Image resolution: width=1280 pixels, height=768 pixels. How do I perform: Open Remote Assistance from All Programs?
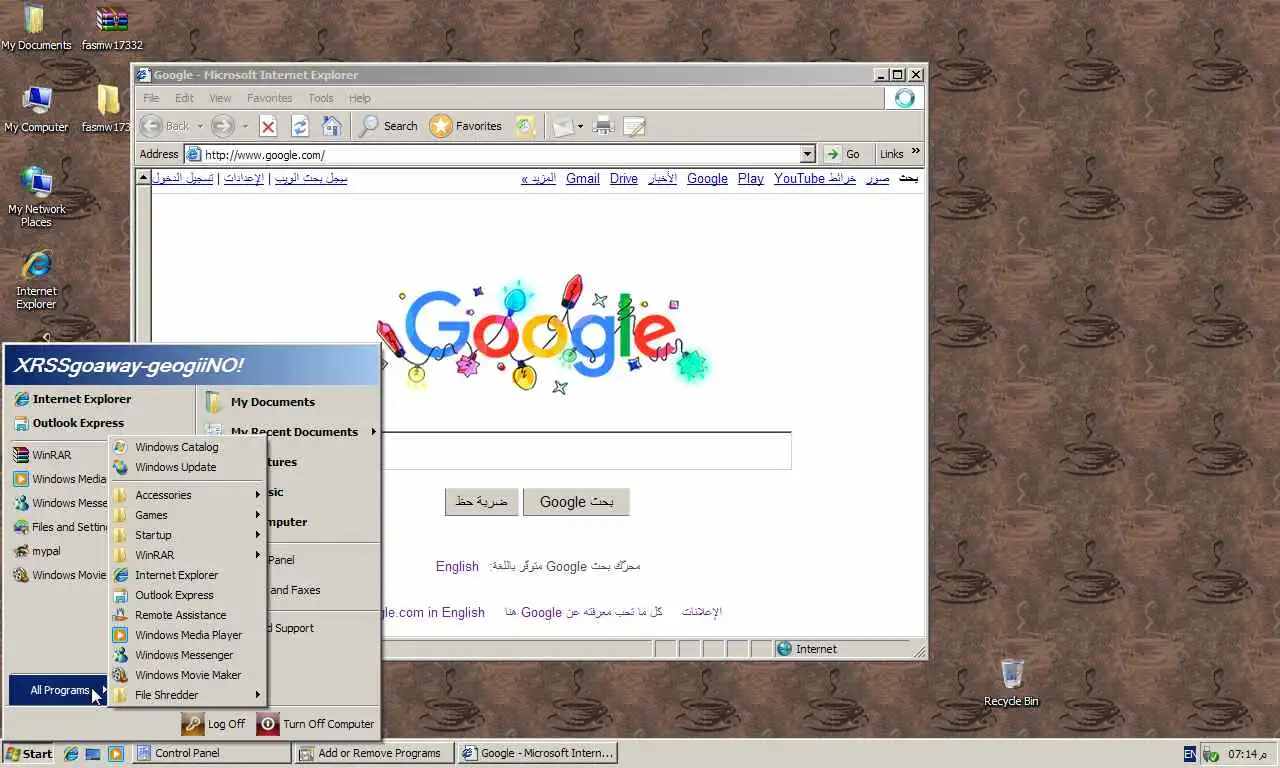(186, 615)
